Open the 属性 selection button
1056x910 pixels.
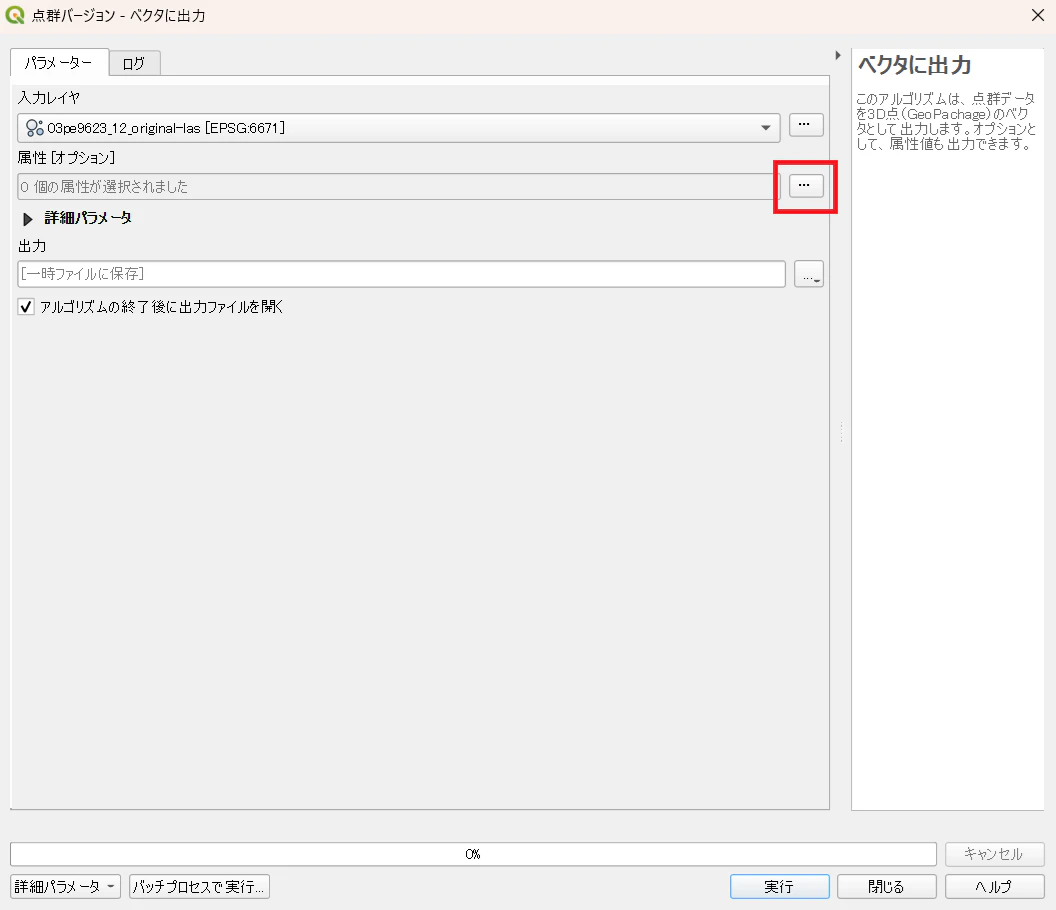tap(805, 185)
